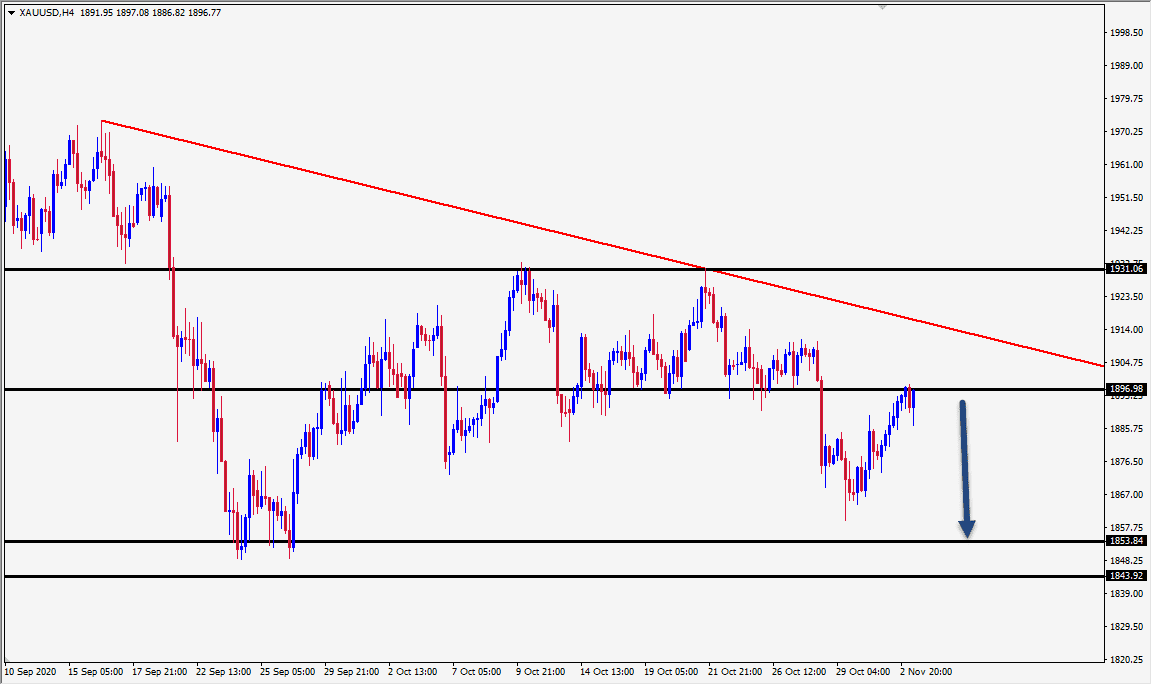The image size is (1152, 685).
Task: Select the horizontal line at 1896.98
Action: point(554,390)
